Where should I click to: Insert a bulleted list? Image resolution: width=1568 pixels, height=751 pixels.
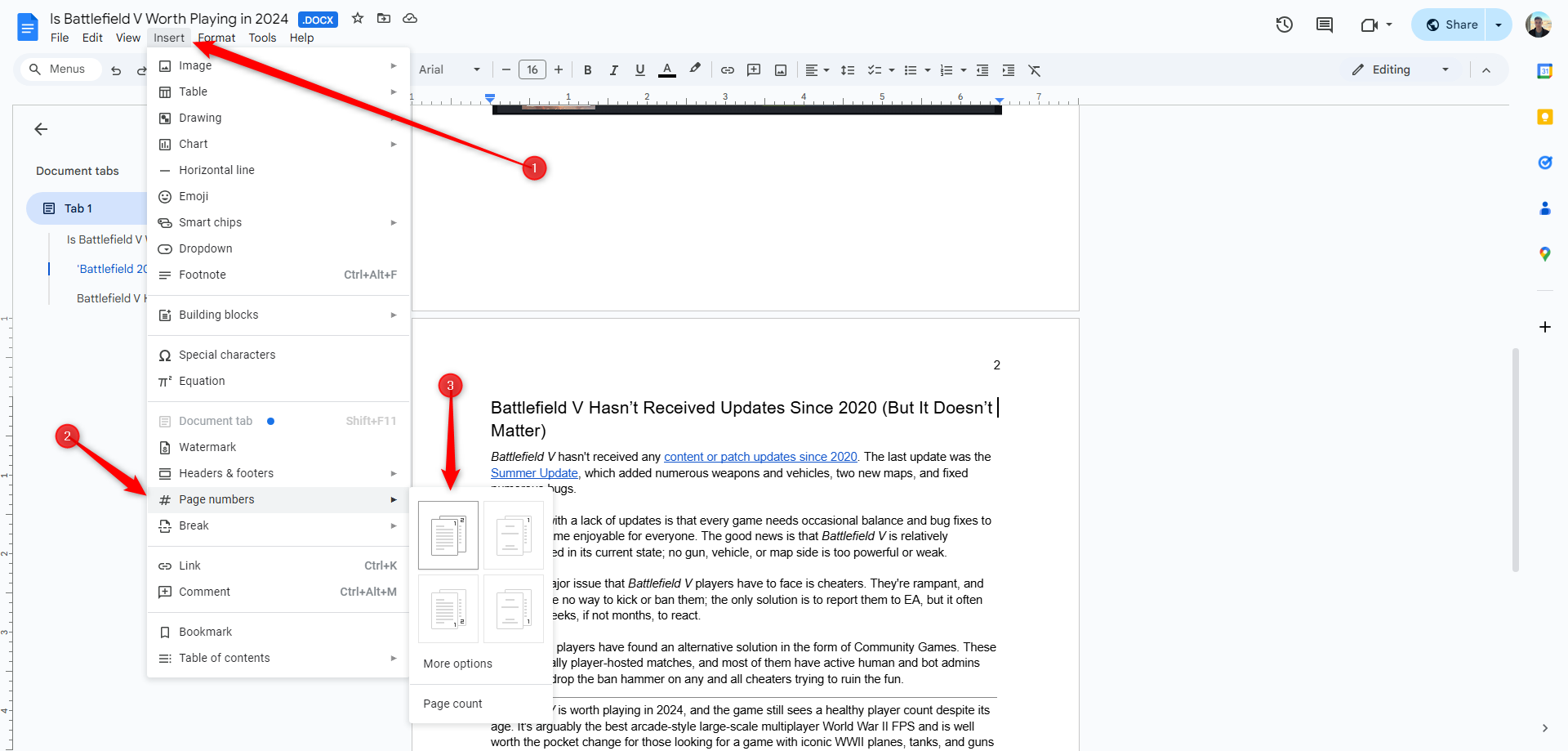[911, 70]
